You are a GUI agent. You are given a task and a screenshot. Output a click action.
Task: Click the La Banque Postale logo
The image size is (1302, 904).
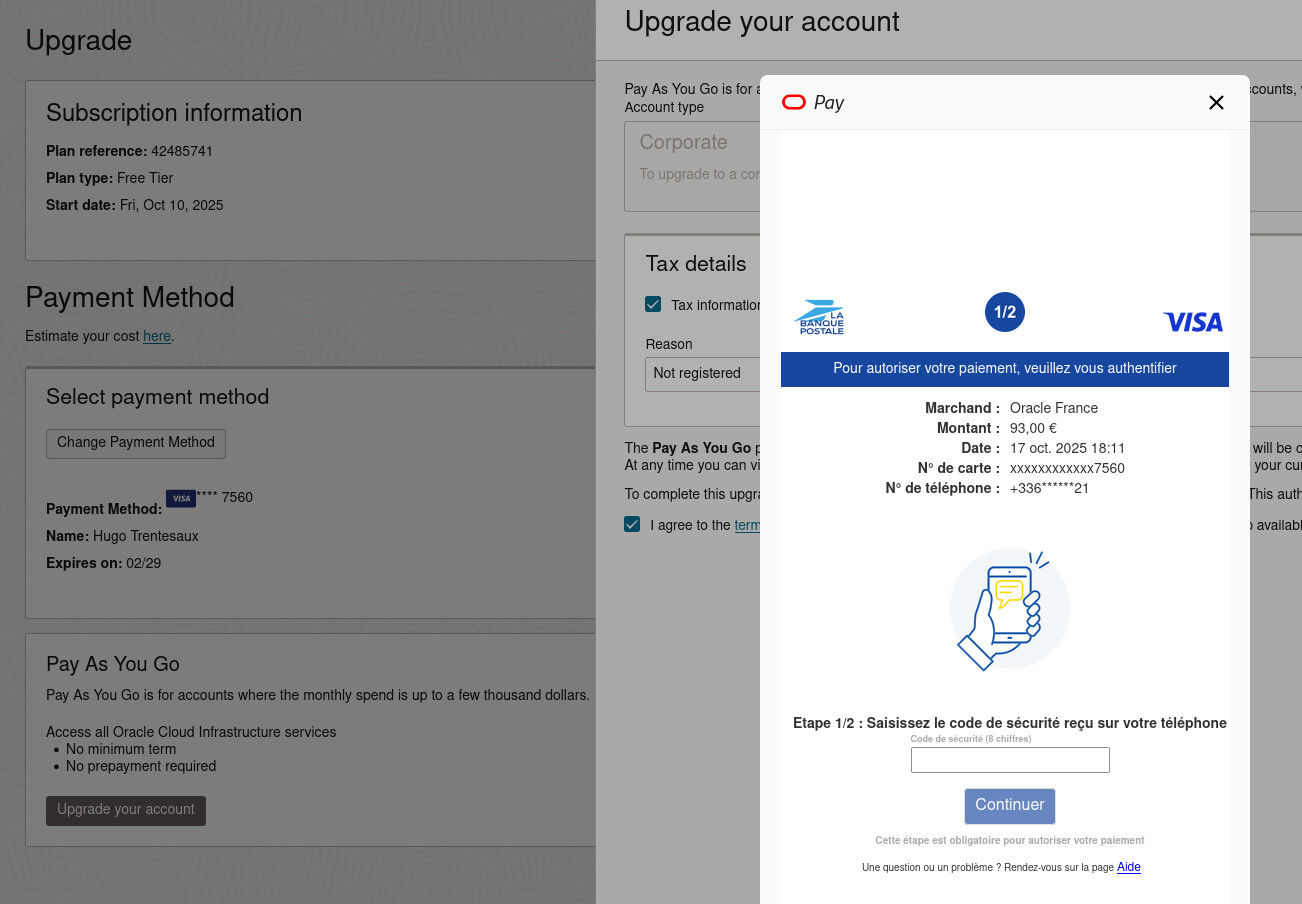point(820,318)
